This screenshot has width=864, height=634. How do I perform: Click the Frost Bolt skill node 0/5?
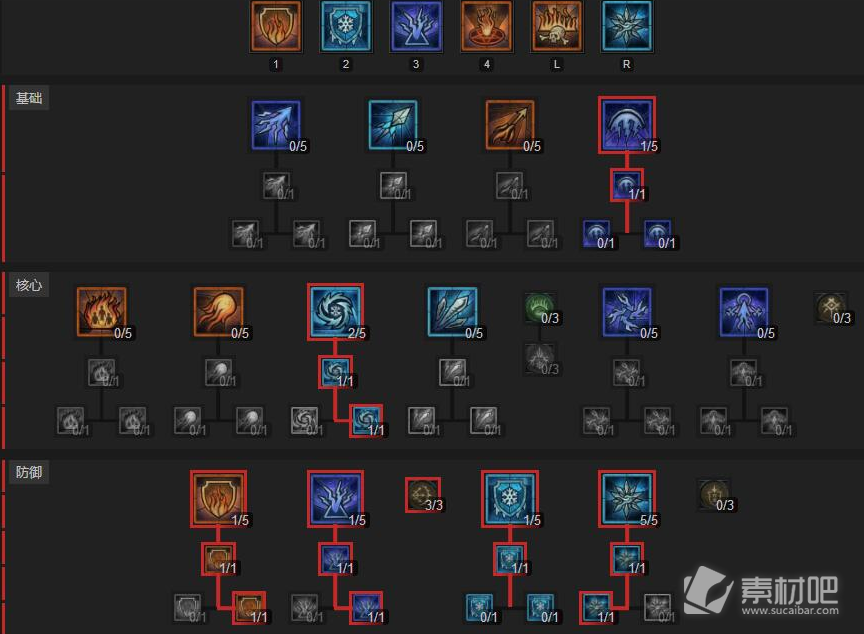tap(393, 125)
